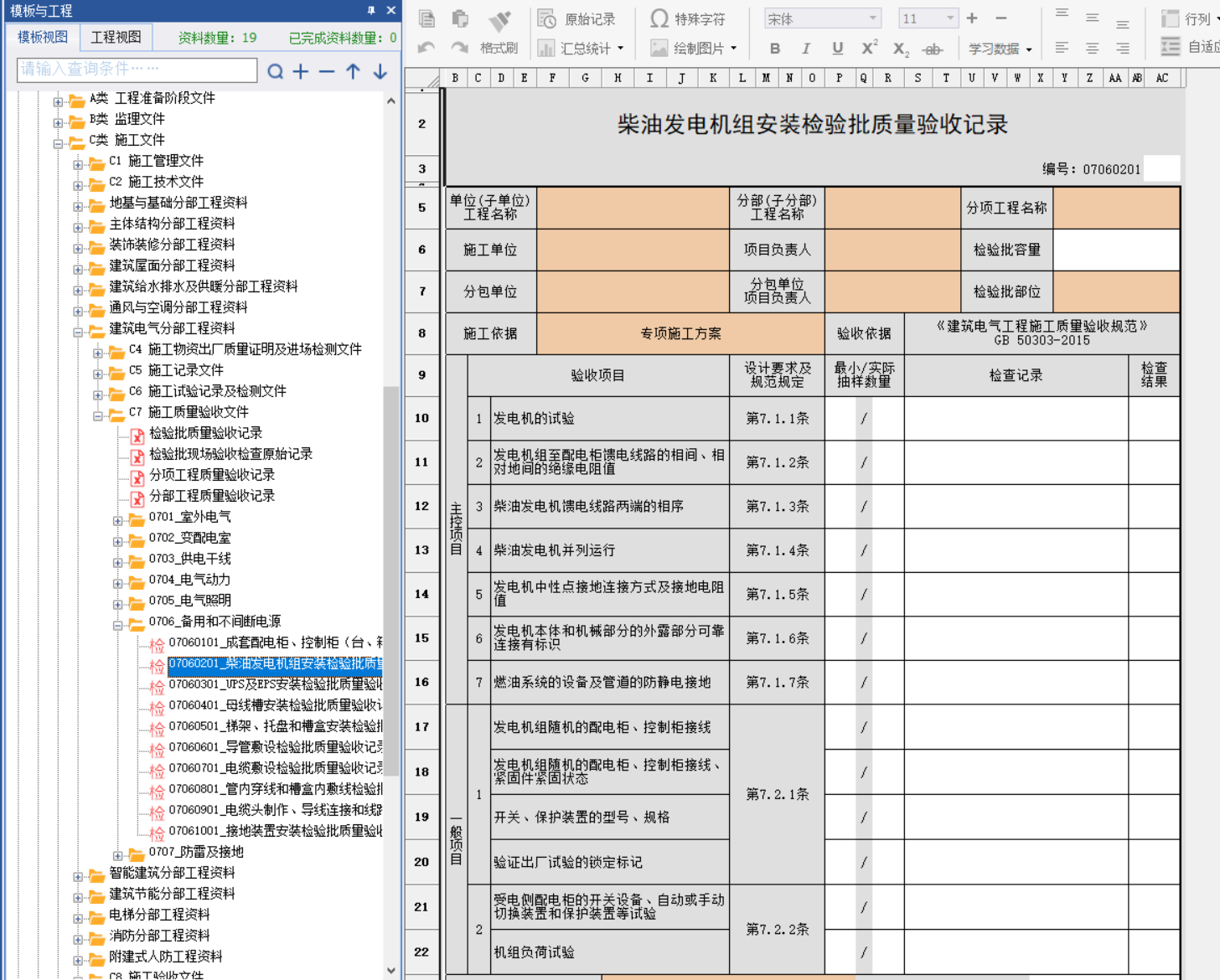Collapse C7 施工质量验收文件 node
Image resolution: width=1220 pixels, height=980 pixels.
coord(98,416)
